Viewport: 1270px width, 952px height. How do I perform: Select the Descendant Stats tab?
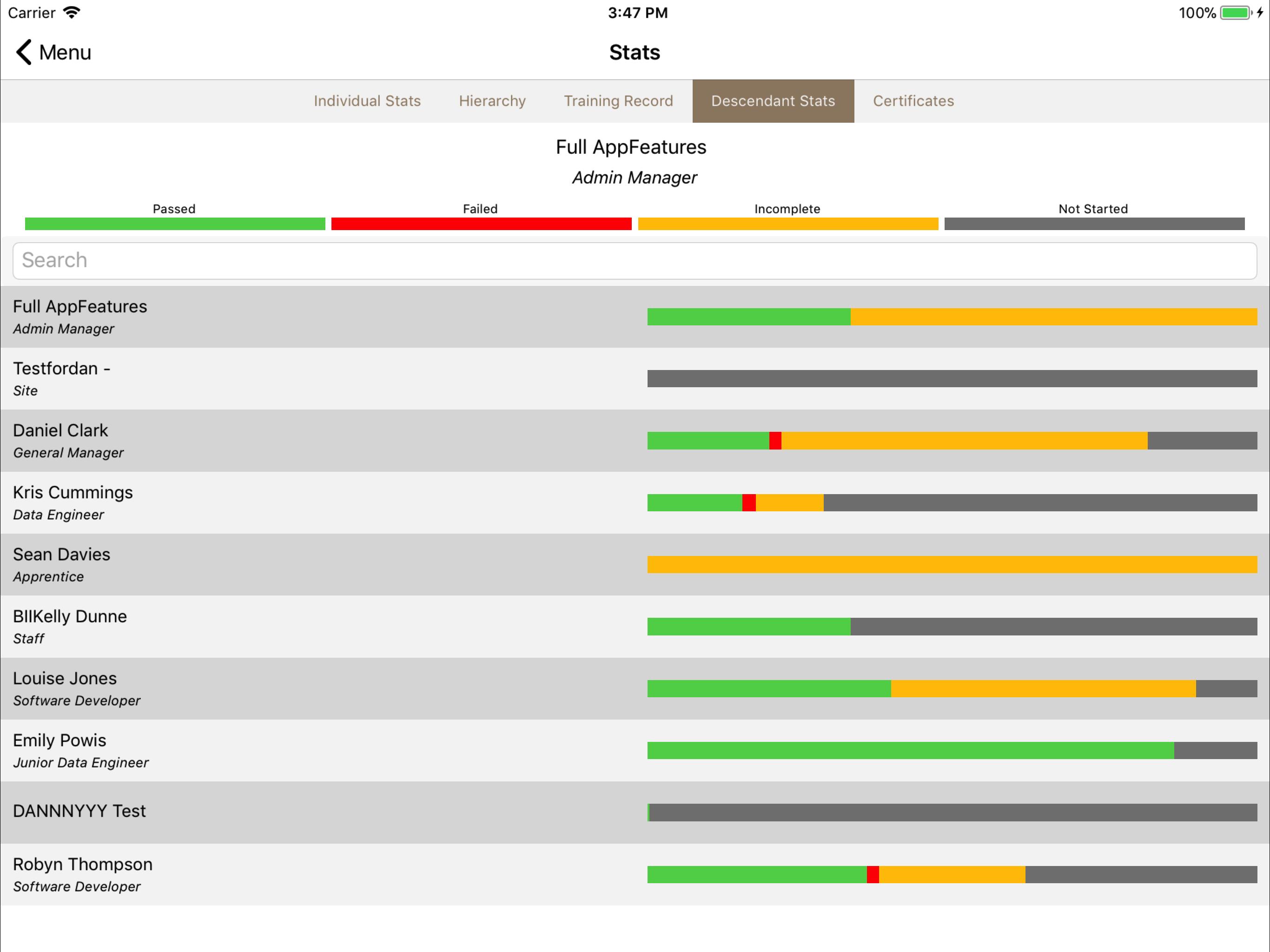click(773, 101)
